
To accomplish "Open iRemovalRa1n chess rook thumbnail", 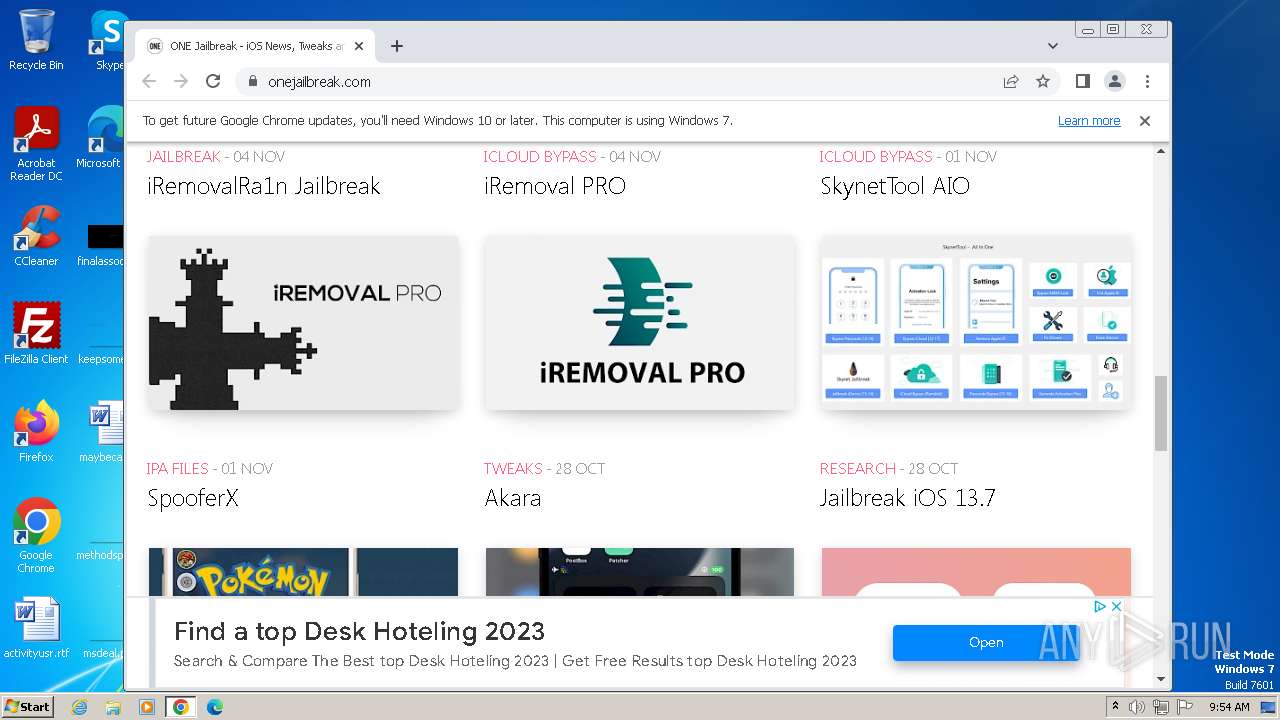I will (303, 323).
